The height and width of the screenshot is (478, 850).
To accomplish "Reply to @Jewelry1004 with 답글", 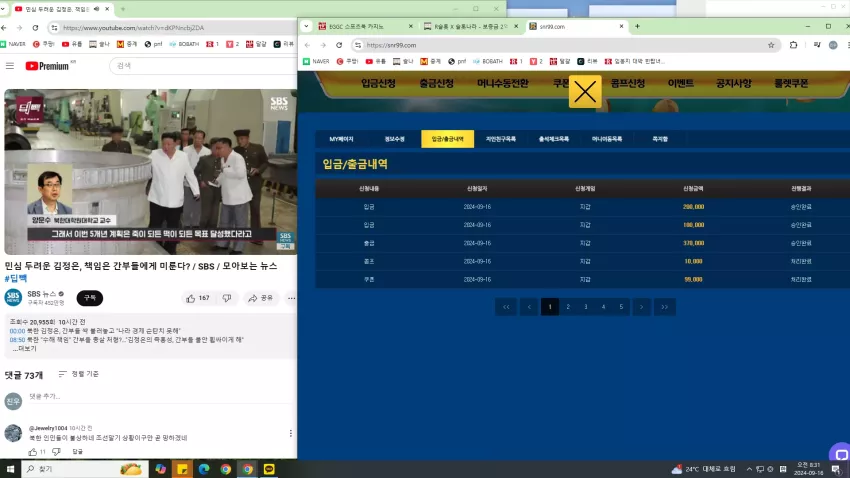I will [78, 451].
